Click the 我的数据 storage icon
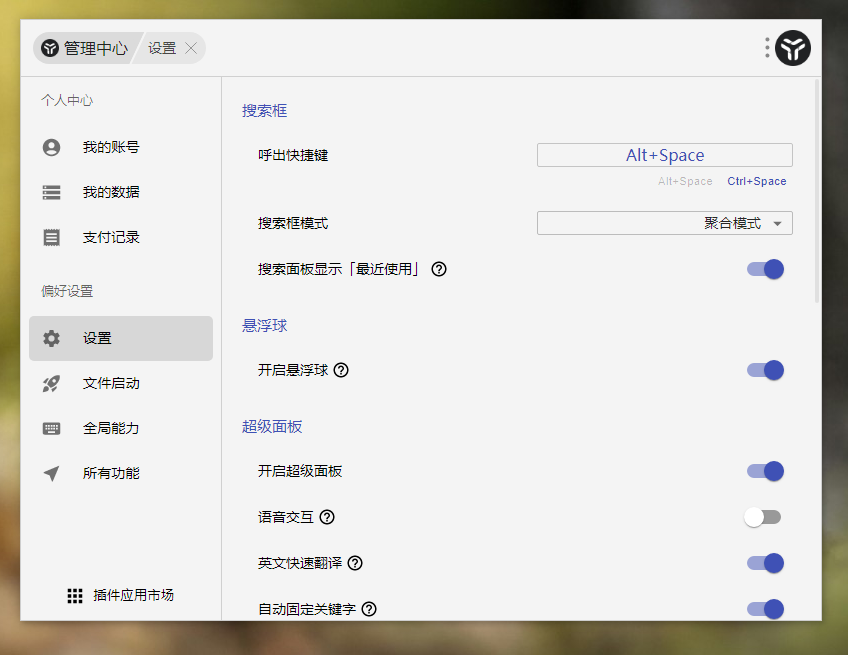 [51, 192]
